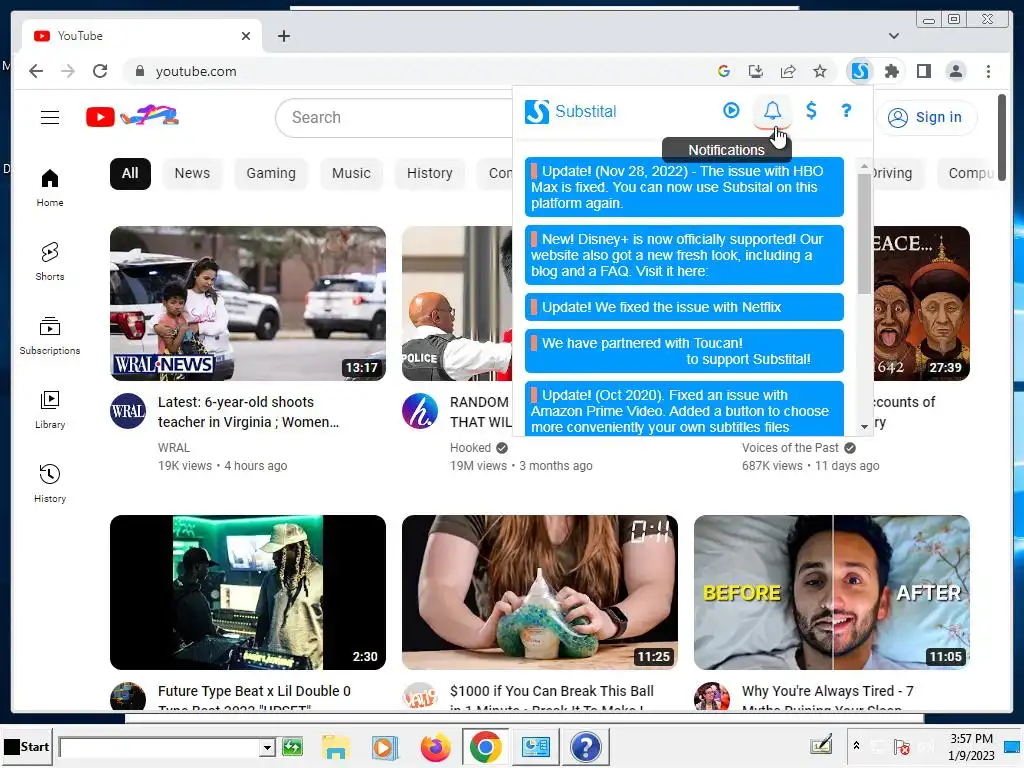This screenshot has width=1024, height=768.
Task: View site info via the lock icon
Action: click(x=139, y=71)
